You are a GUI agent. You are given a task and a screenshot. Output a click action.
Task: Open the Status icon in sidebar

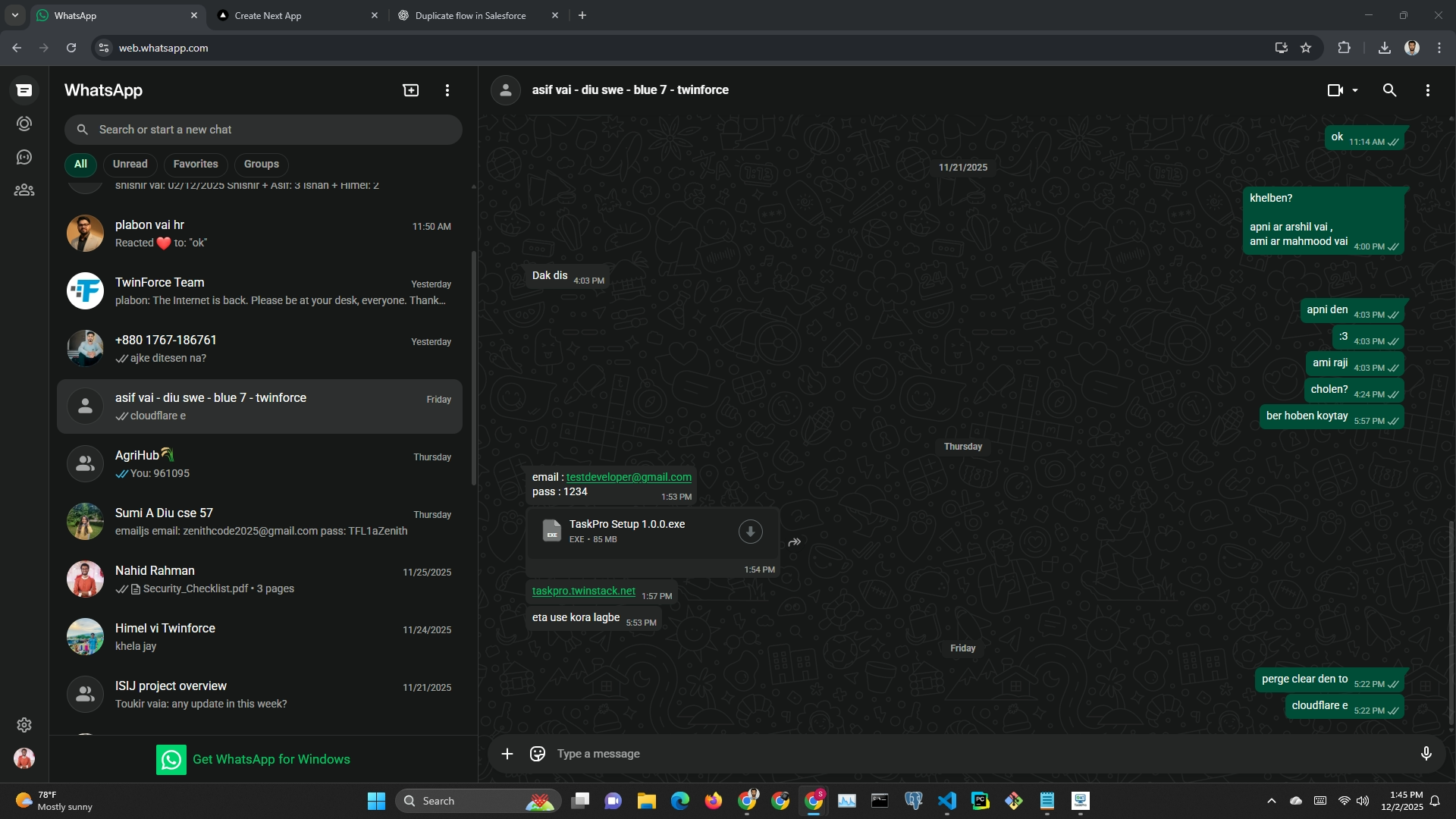click(24, 124)
